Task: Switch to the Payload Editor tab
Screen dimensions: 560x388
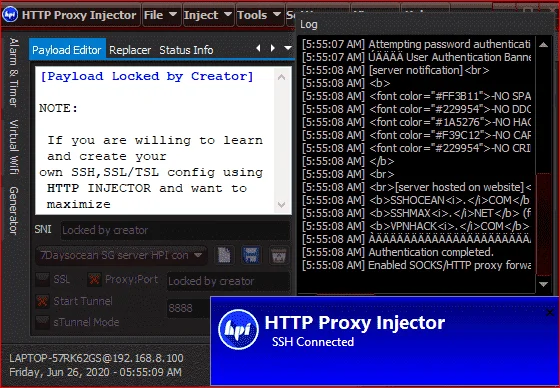Action: pos(67,50)
